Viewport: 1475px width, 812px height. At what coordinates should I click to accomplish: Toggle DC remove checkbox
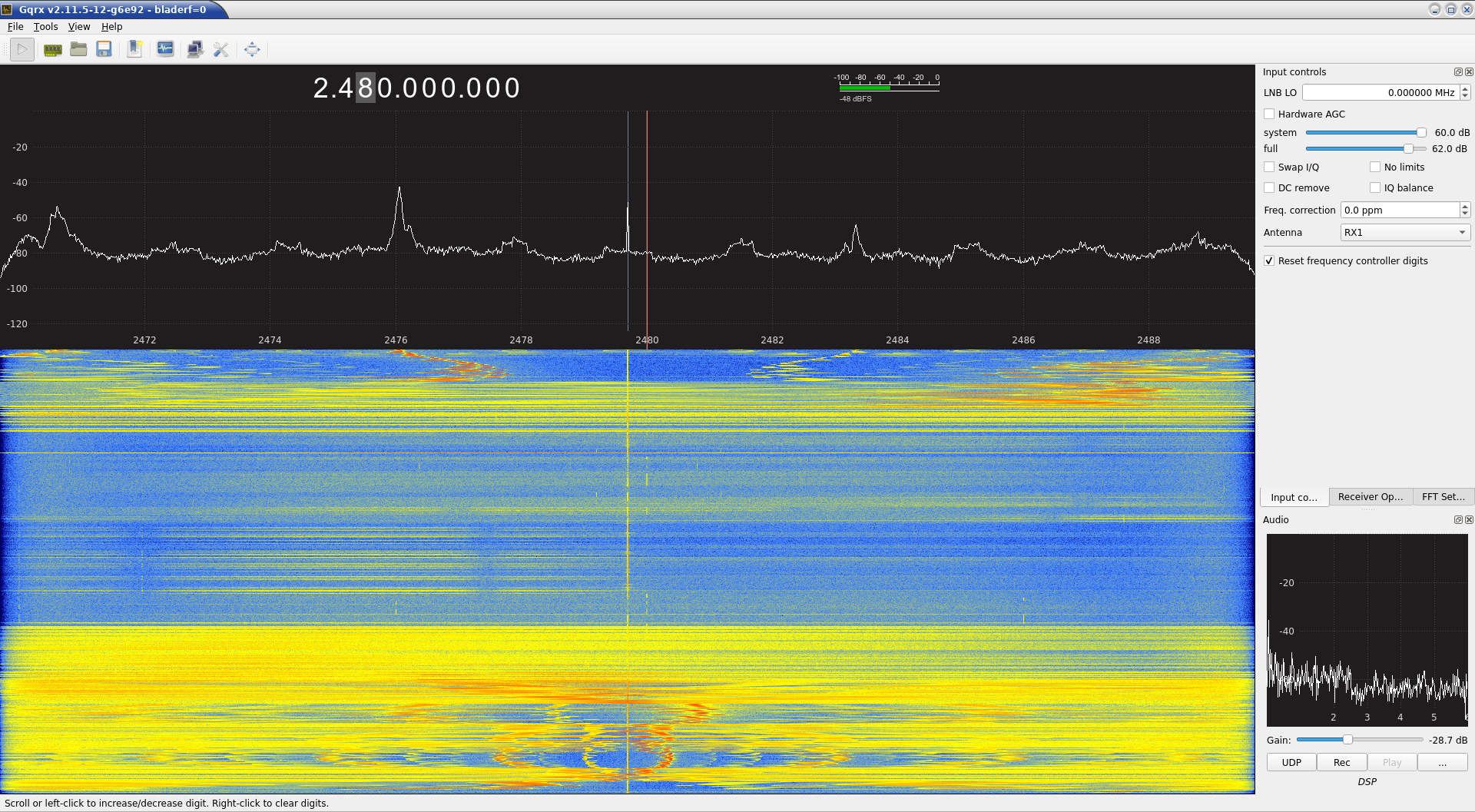1269,187
